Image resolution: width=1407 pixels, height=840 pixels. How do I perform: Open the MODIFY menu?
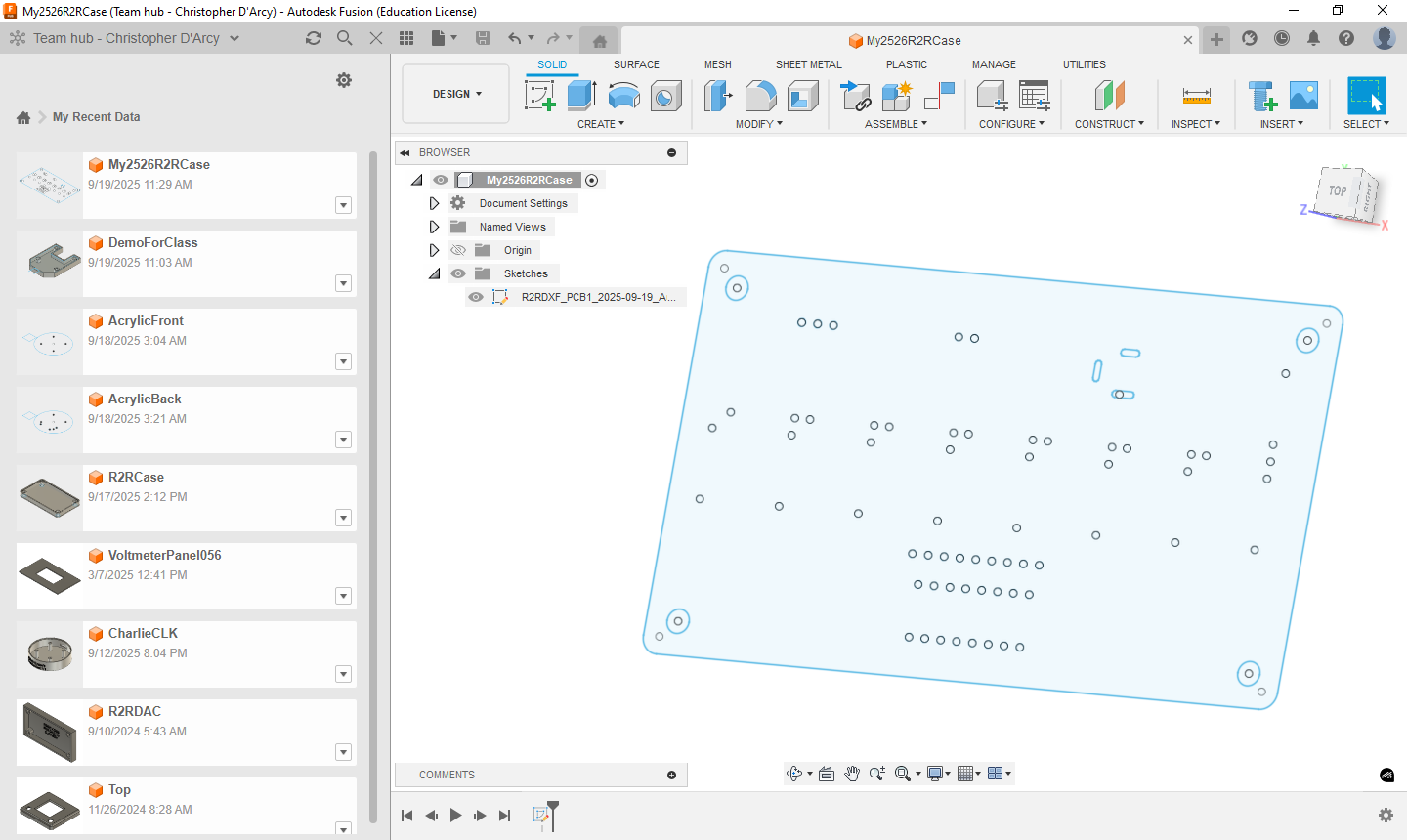[x=758, y=124]
